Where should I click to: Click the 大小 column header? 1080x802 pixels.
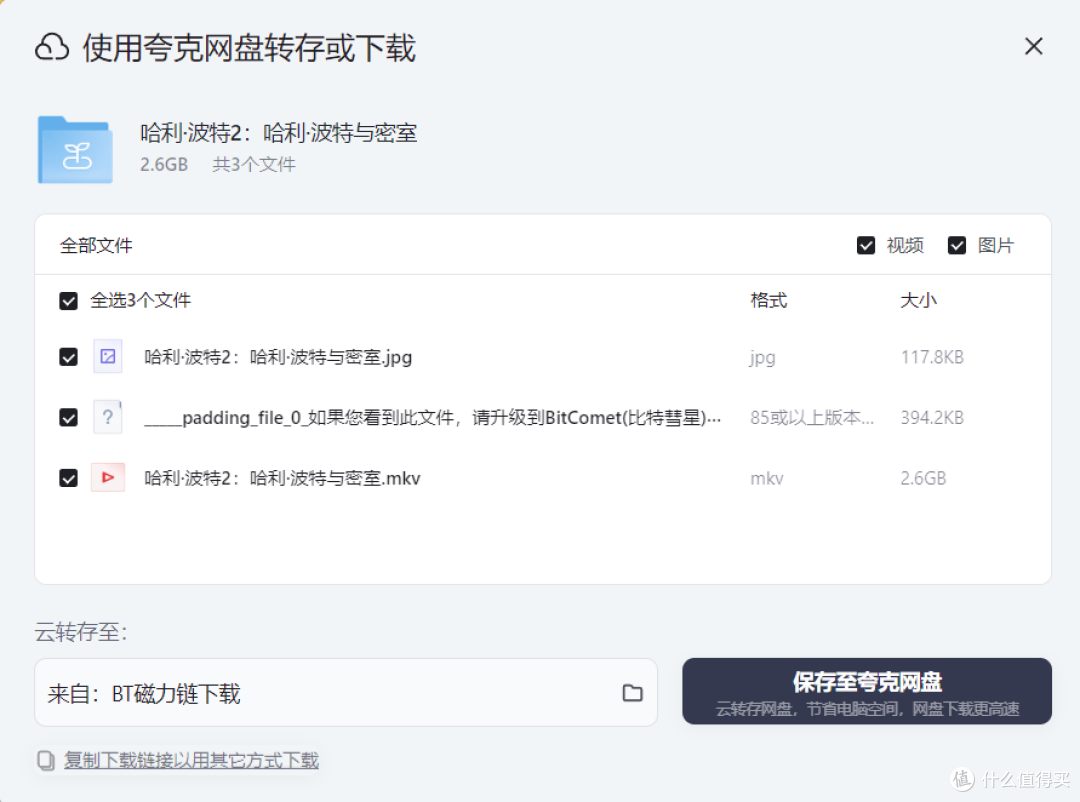point(919,300)
